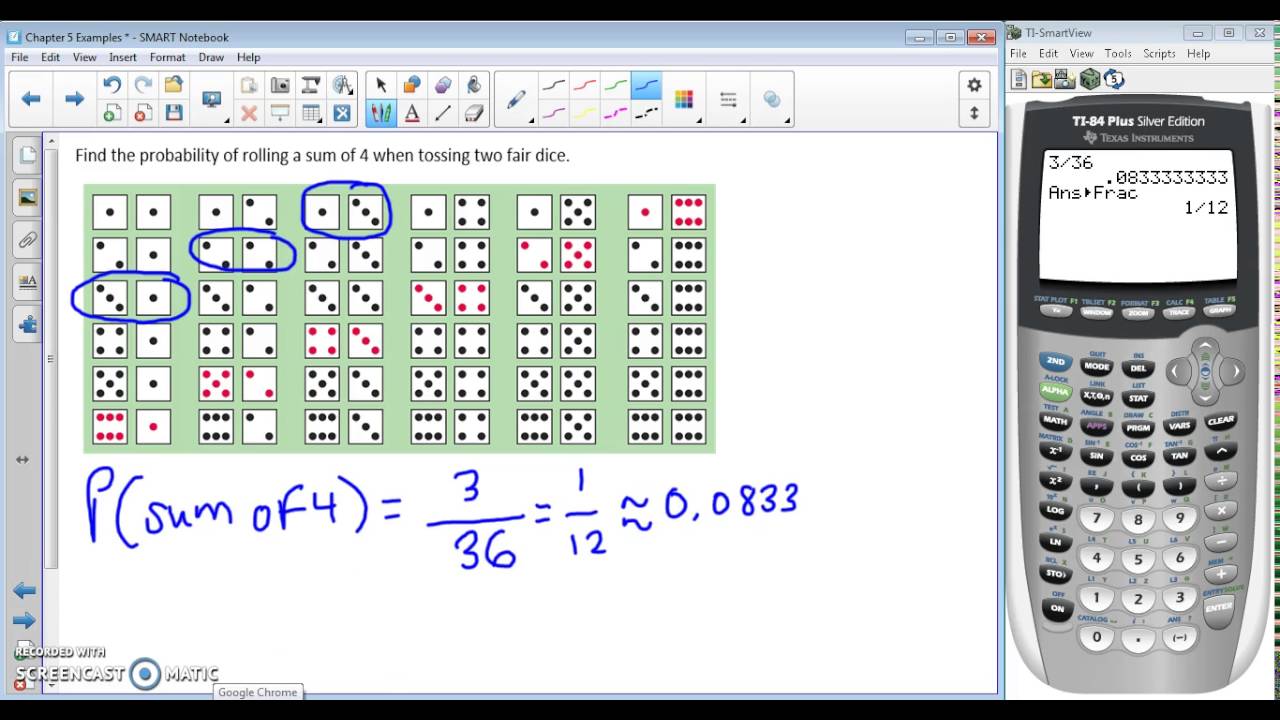Image resolution: width=1280 pixels, height=720 pixels.
Task: Activate the Text tool
Action: pos(412,113)
